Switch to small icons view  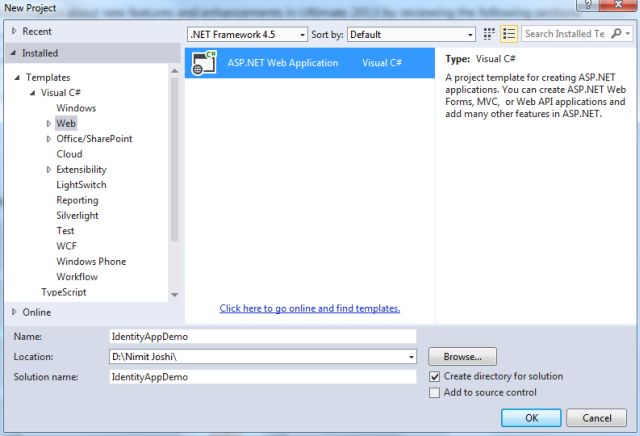click(x=489, y=34)
